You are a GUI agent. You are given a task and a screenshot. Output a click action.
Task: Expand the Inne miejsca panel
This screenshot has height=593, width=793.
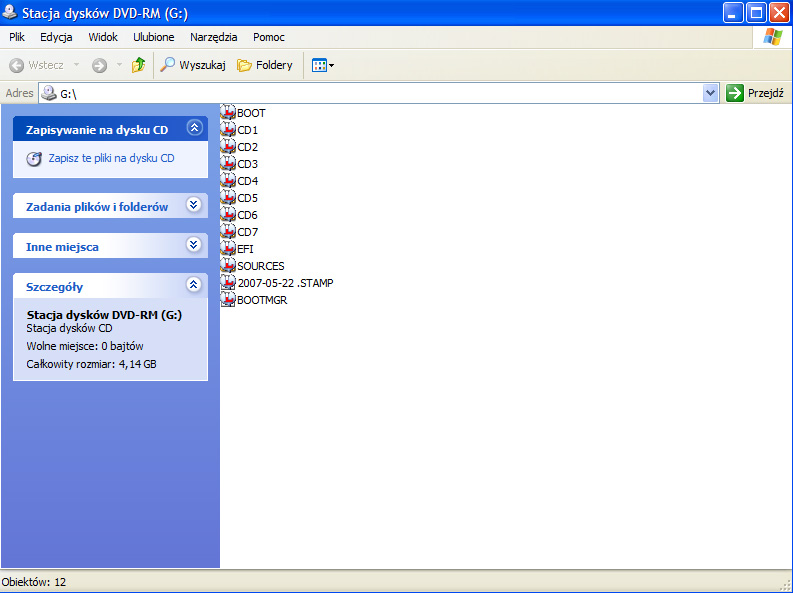point(193,245)
